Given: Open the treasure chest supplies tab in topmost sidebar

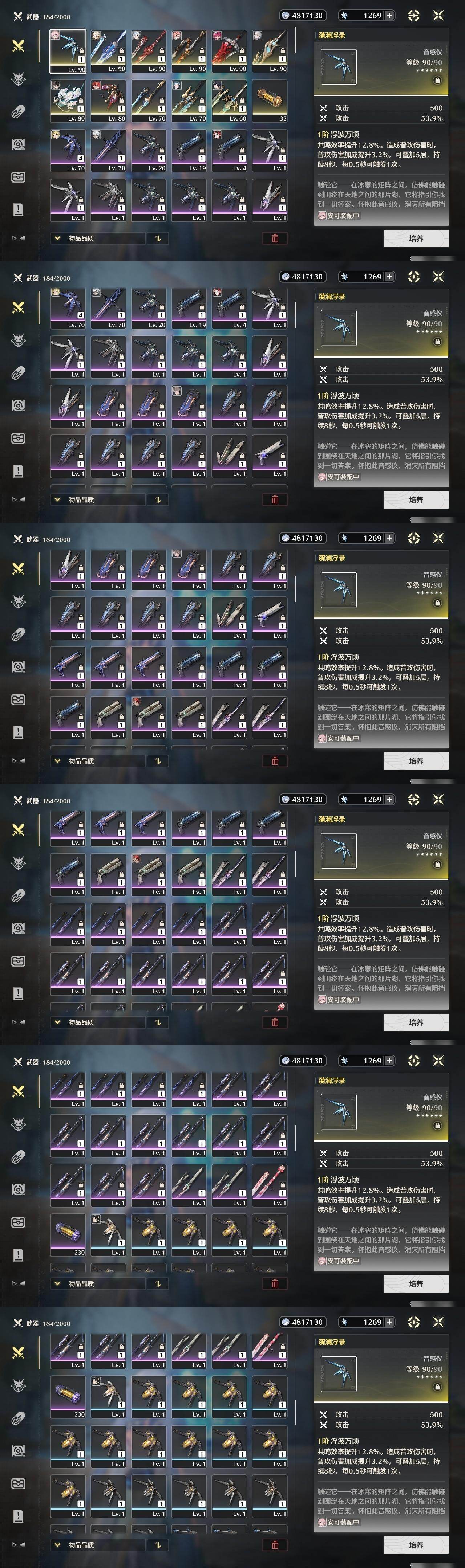Looking at the screenshot, I should [x=18, y=177].
